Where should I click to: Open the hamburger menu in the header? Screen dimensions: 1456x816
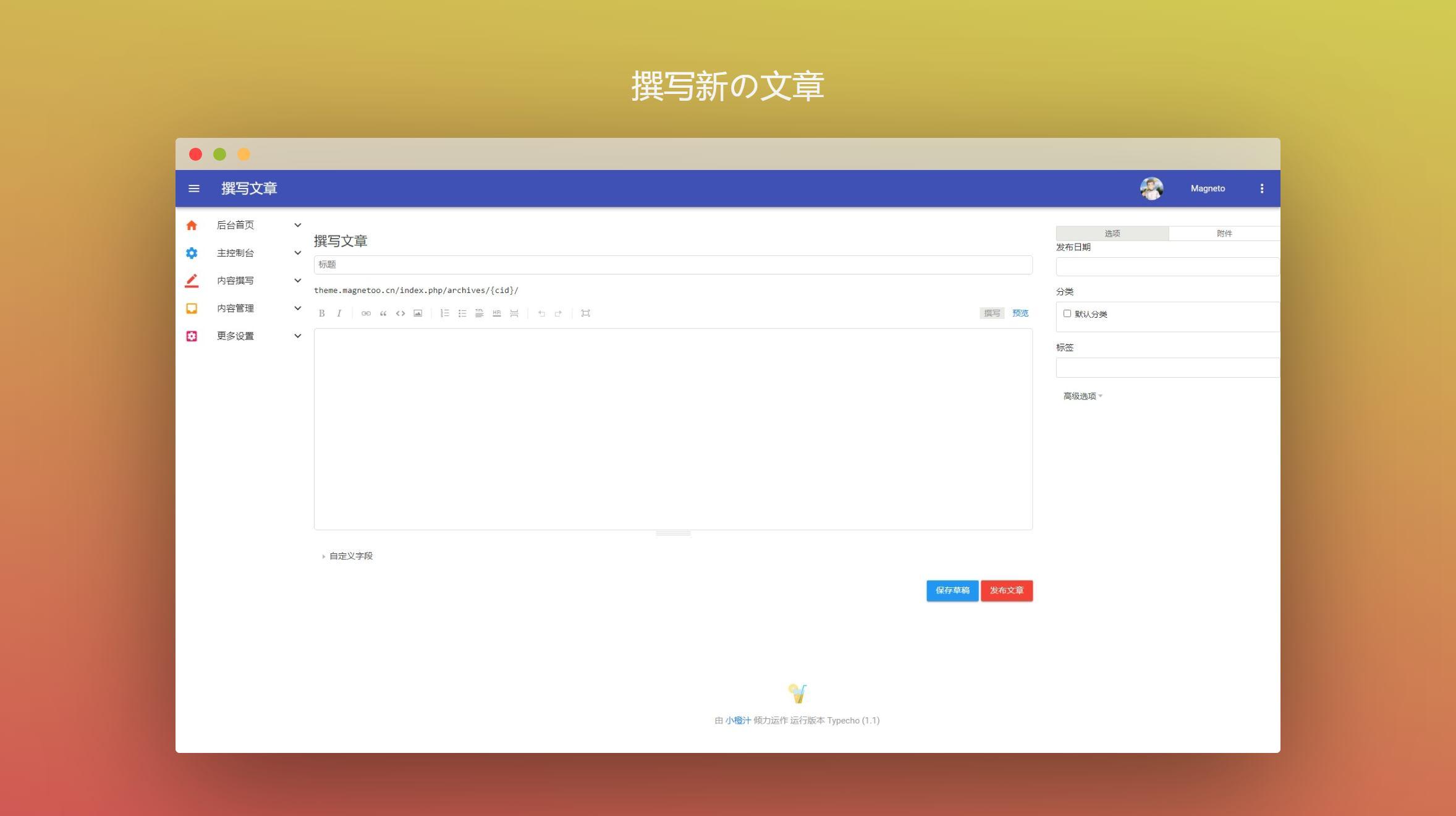click(194, 189)
